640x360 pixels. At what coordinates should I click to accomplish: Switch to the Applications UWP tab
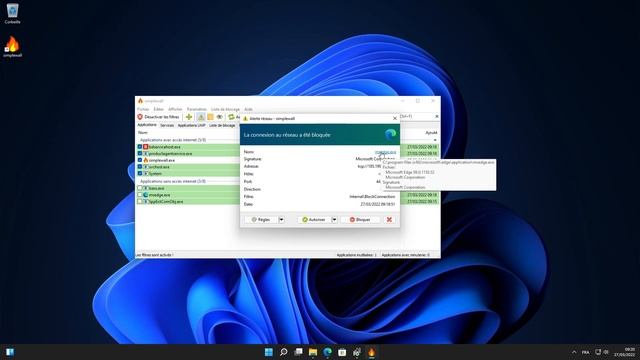pyautogui.click(x=191, y=125)
